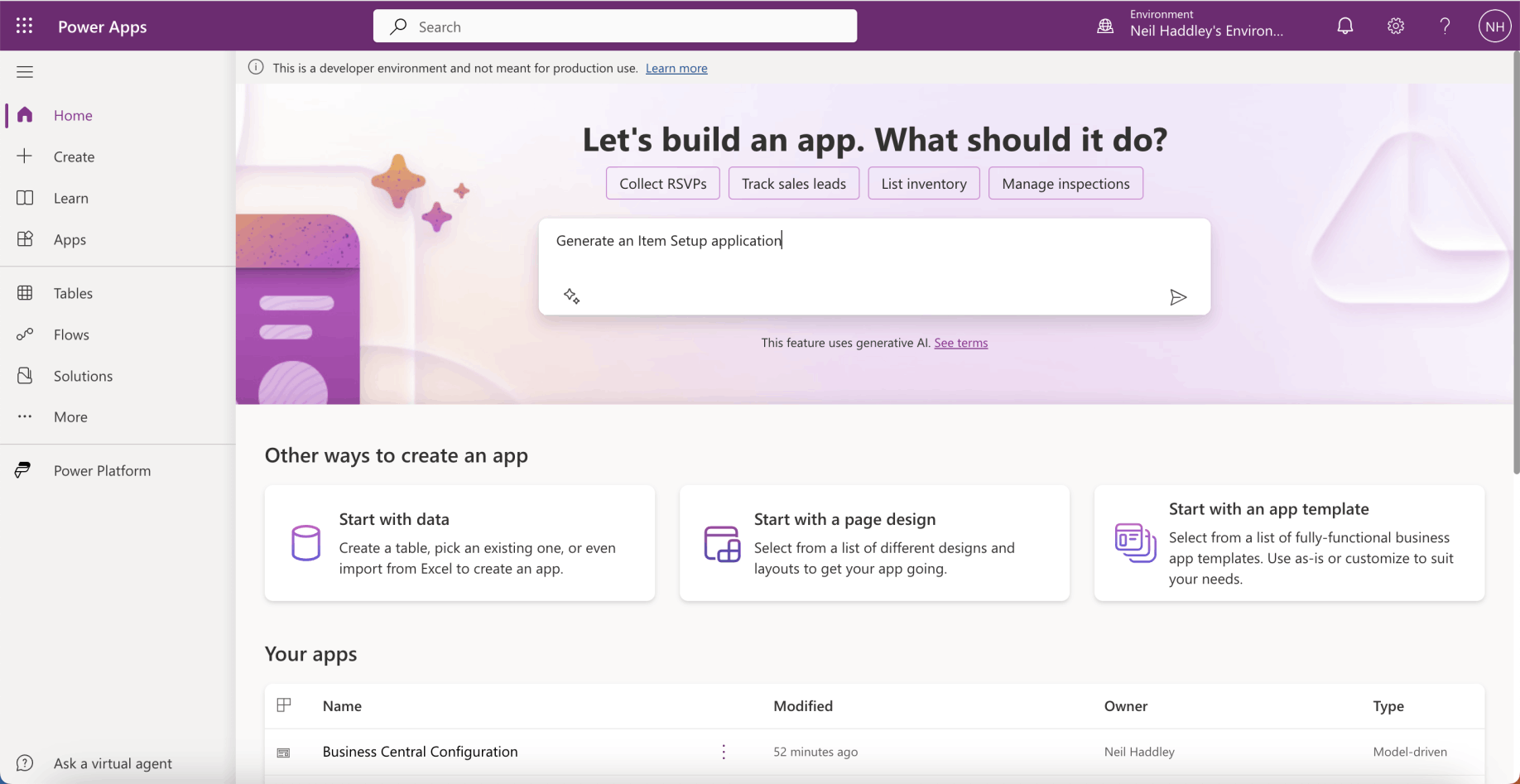Collapse the left navigation hamburger menu

pos(25,72)
